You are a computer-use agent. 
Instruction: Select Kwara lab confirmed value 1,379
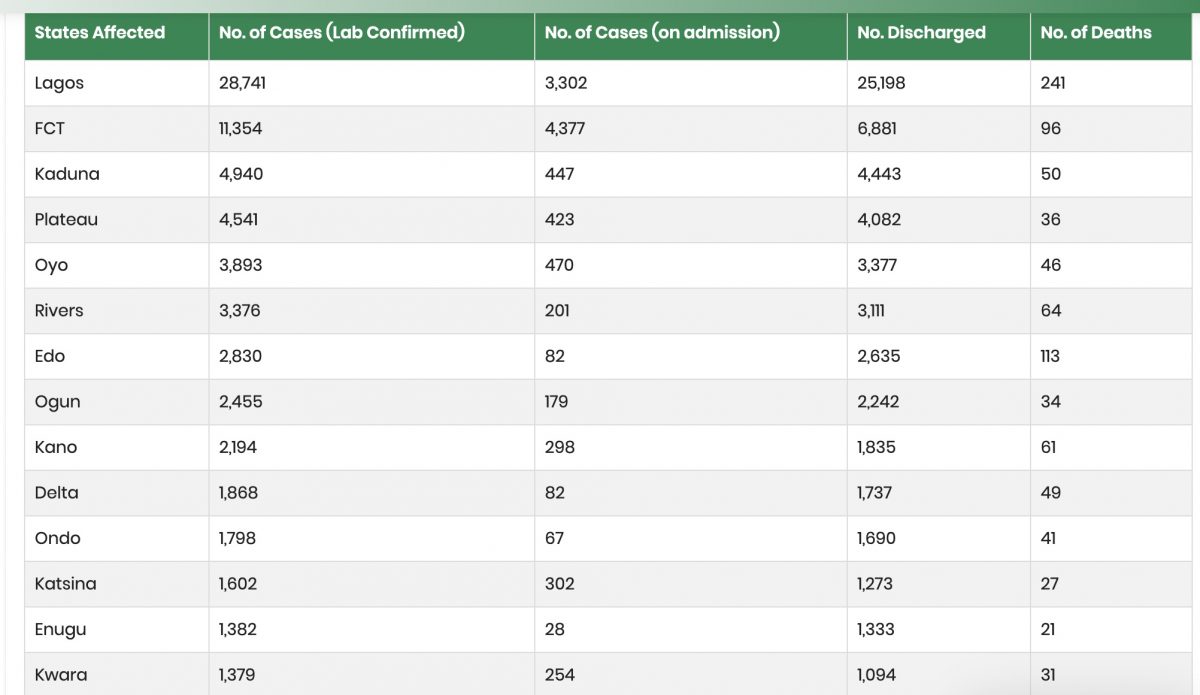click(x=237, y=675)
